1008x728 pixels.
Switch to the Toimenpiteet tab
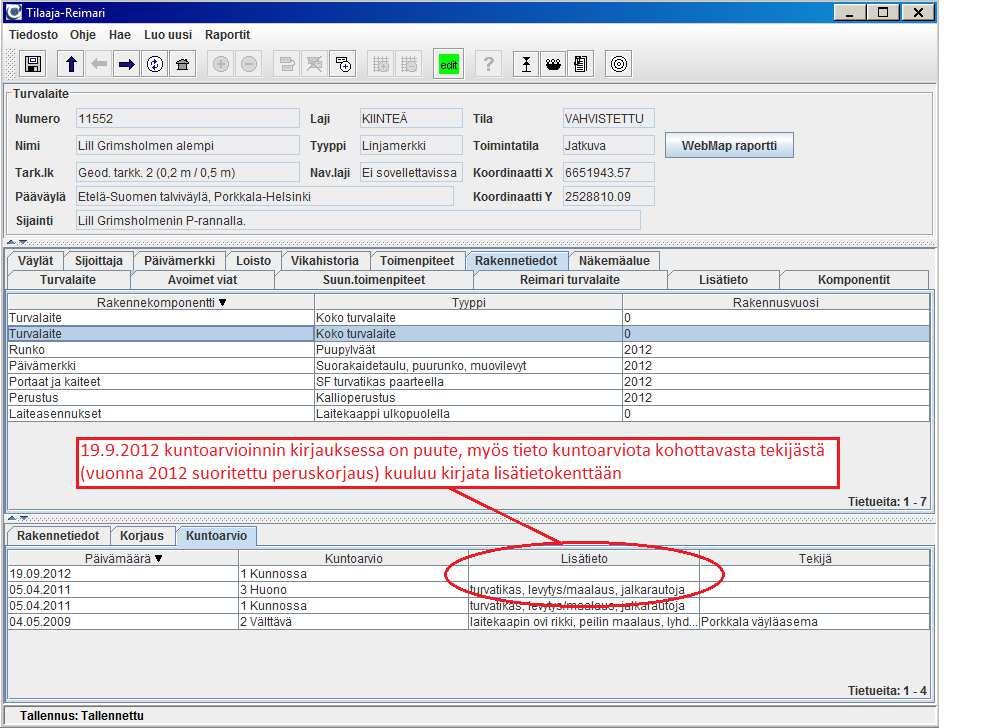(x=417, y=260)
